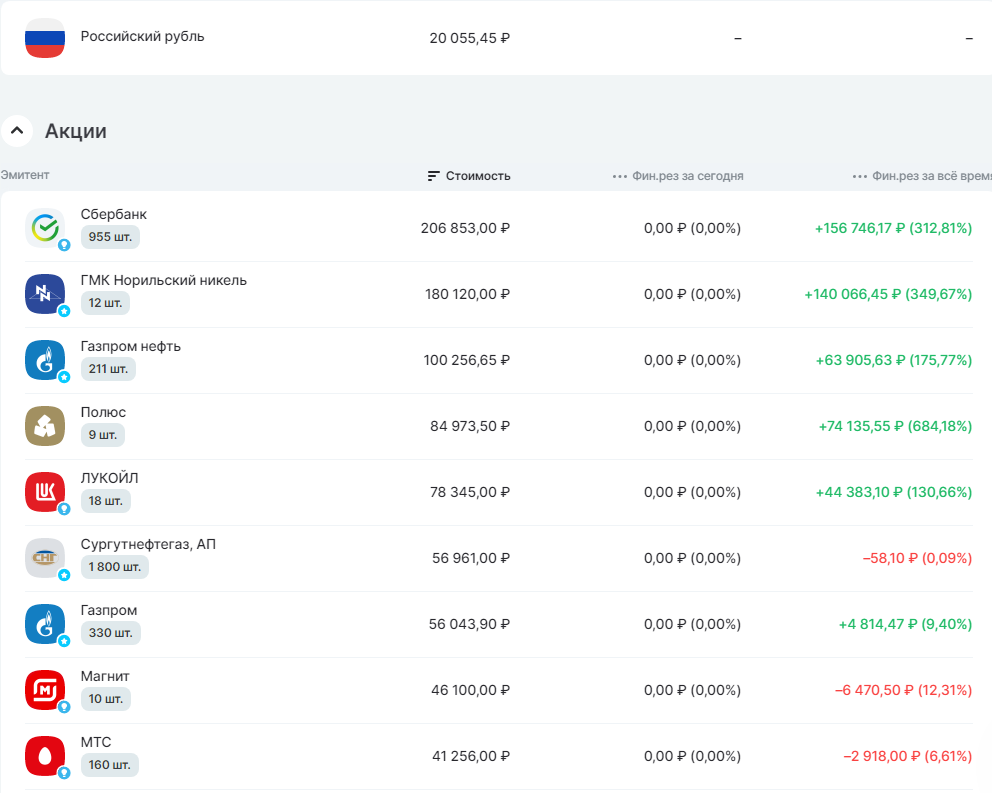Click the Russian ruble flag icon
The width and height of the screenshot is (992, 793).
pyautogui.click(x=45, y=38)
